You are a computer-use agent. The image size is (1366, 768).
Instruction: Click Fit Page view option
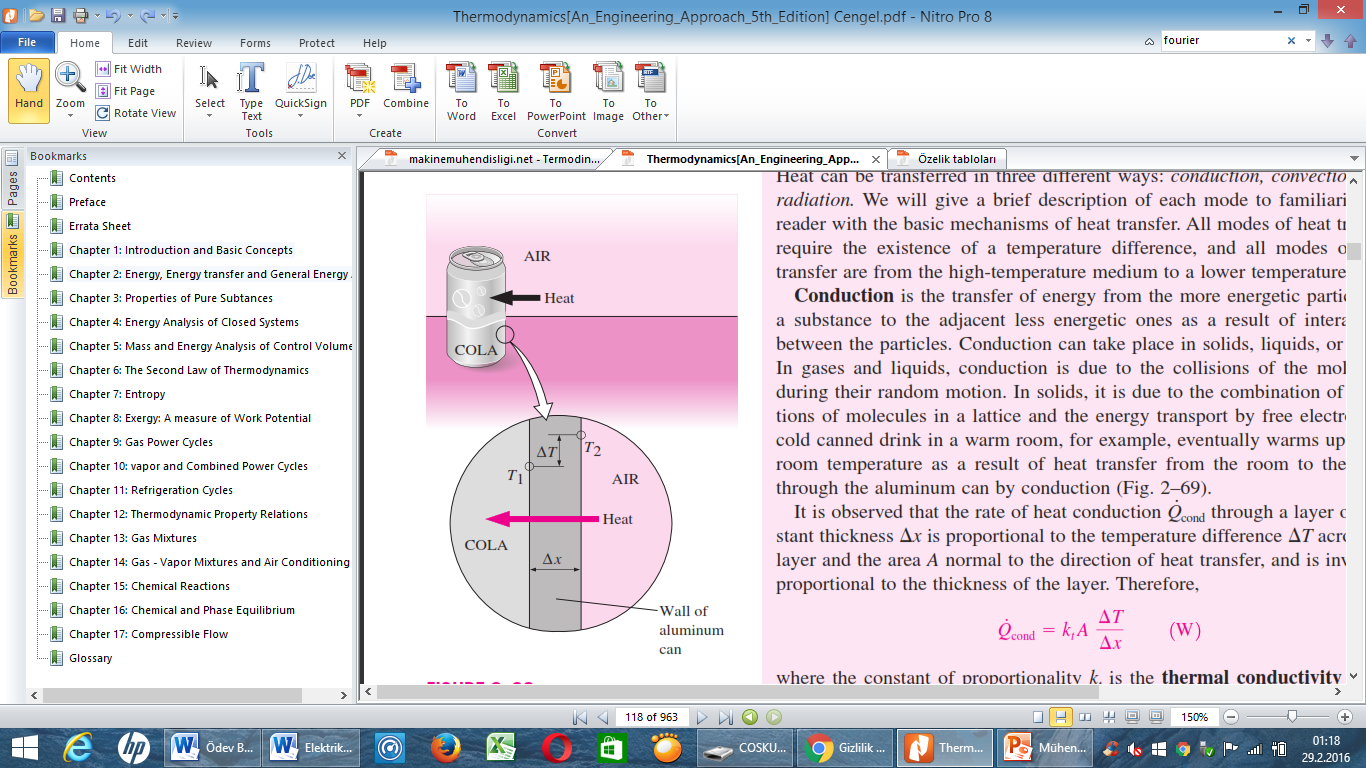[126, 91]
